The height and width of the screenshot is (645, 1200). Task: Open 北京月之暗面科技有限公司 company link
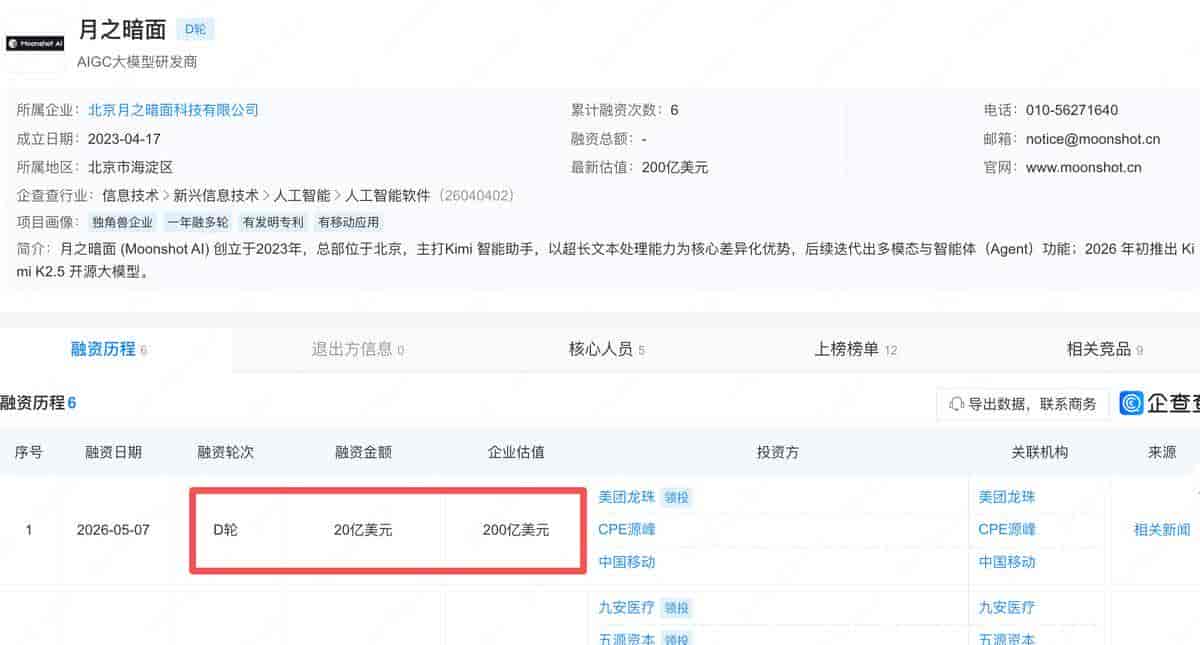tap(173, 110)
